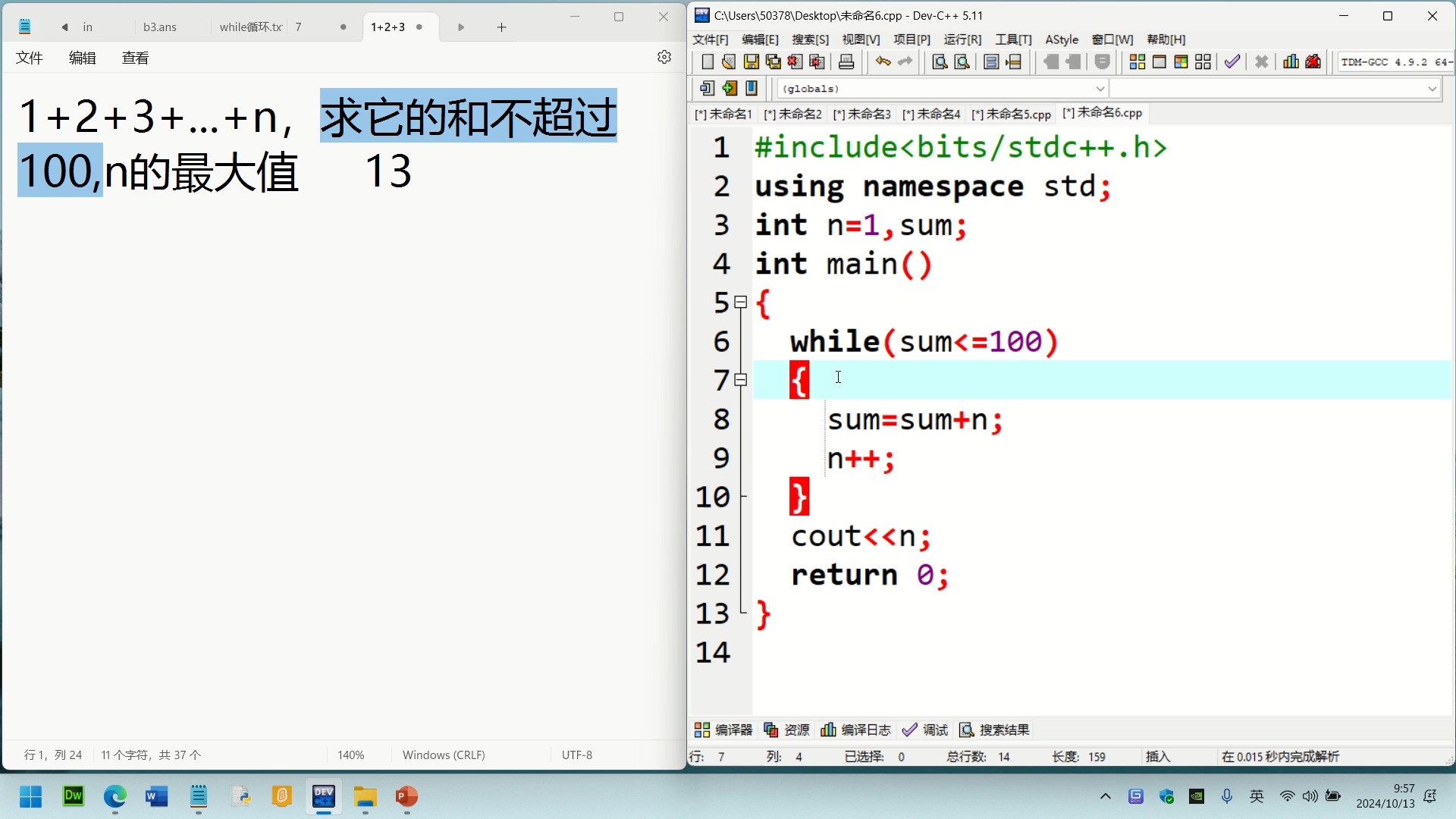Collapse the code fold at line 5
Image resolution: width=1456 pixels, height=819 pixels.
(x=741, y=303)
